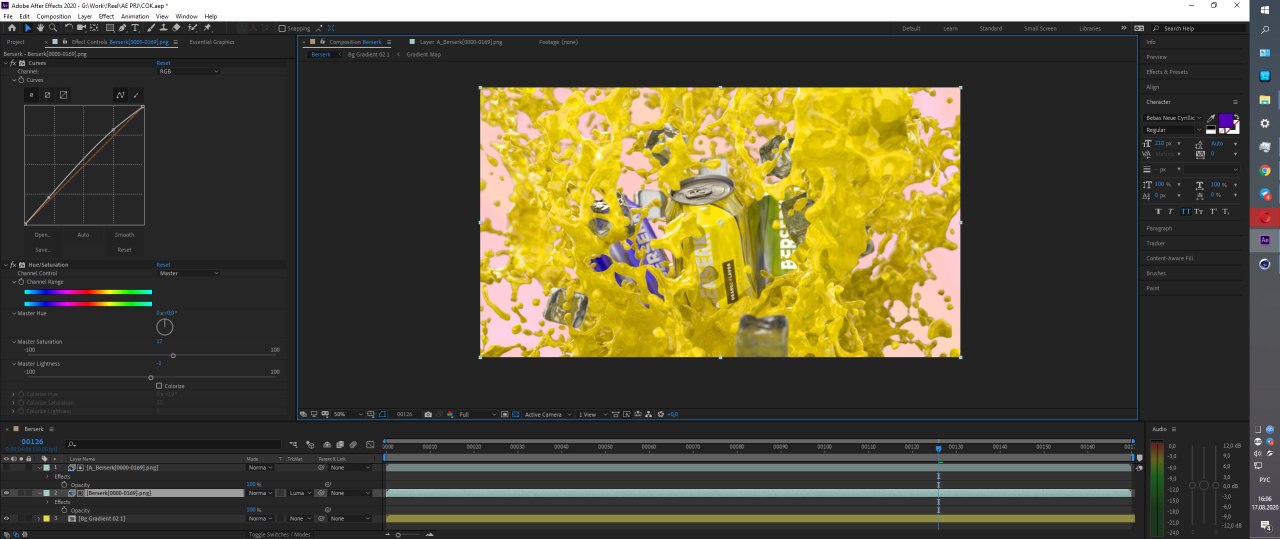Select the Clone Stamp tool
Screen dimensions: 1280x539
[162, 28]
